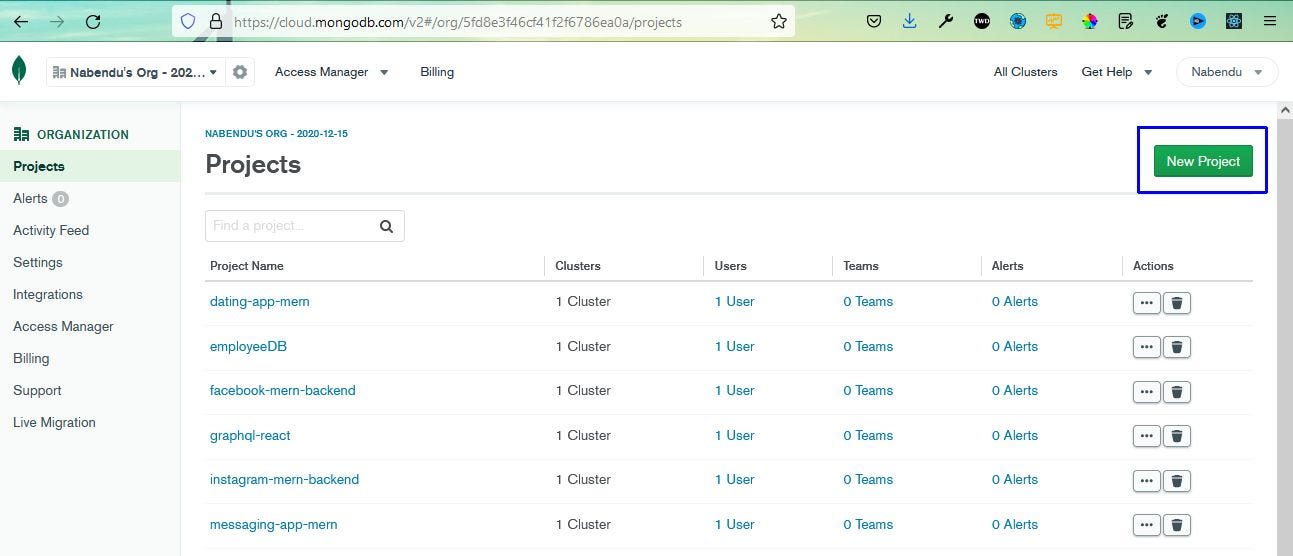The width and height of the screenshot is (1293, 556).
Task: Click the GNOME footprint extension icon
Action: tap(1162, 21)
